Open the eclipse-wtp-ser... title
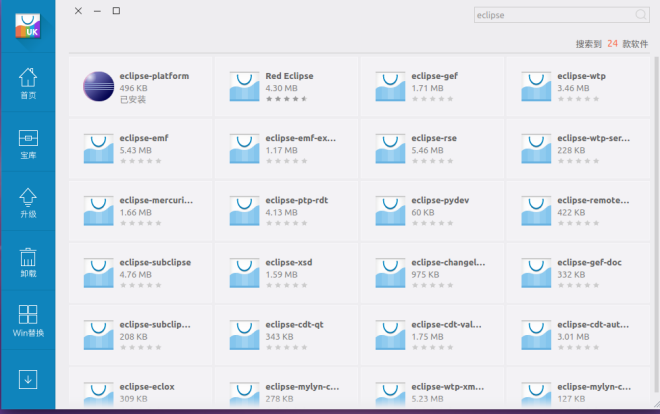The width and height of the screenshot is (660, 414). tap(593, 138)
